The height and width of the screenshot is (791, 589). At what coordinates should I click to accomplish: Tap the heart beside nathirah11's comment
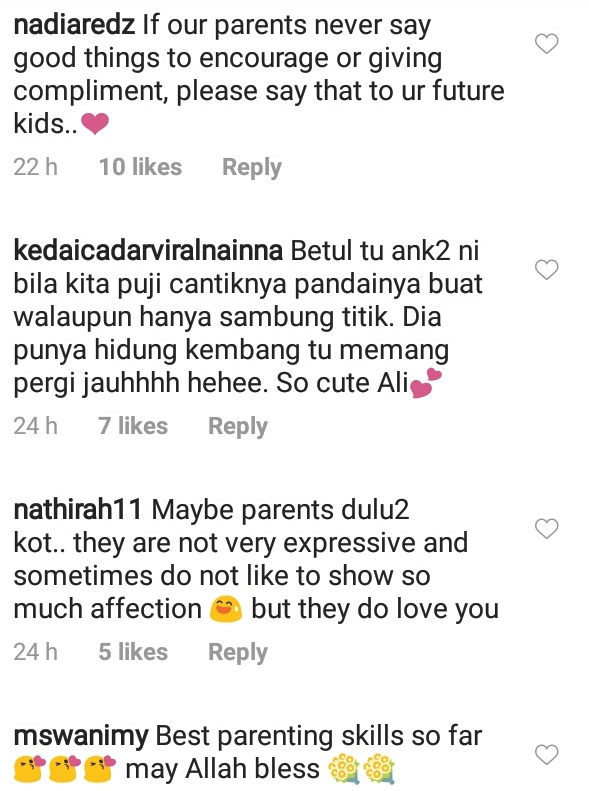547,528
